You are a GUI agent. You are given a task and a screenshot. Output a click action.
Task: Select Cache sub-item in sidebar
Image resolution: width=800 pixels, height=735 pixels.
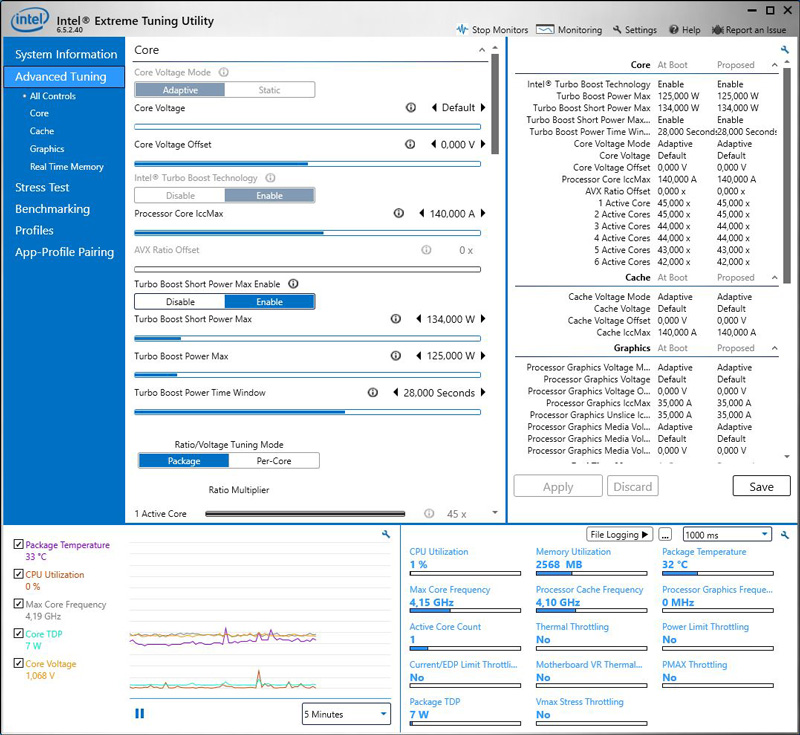42,131
